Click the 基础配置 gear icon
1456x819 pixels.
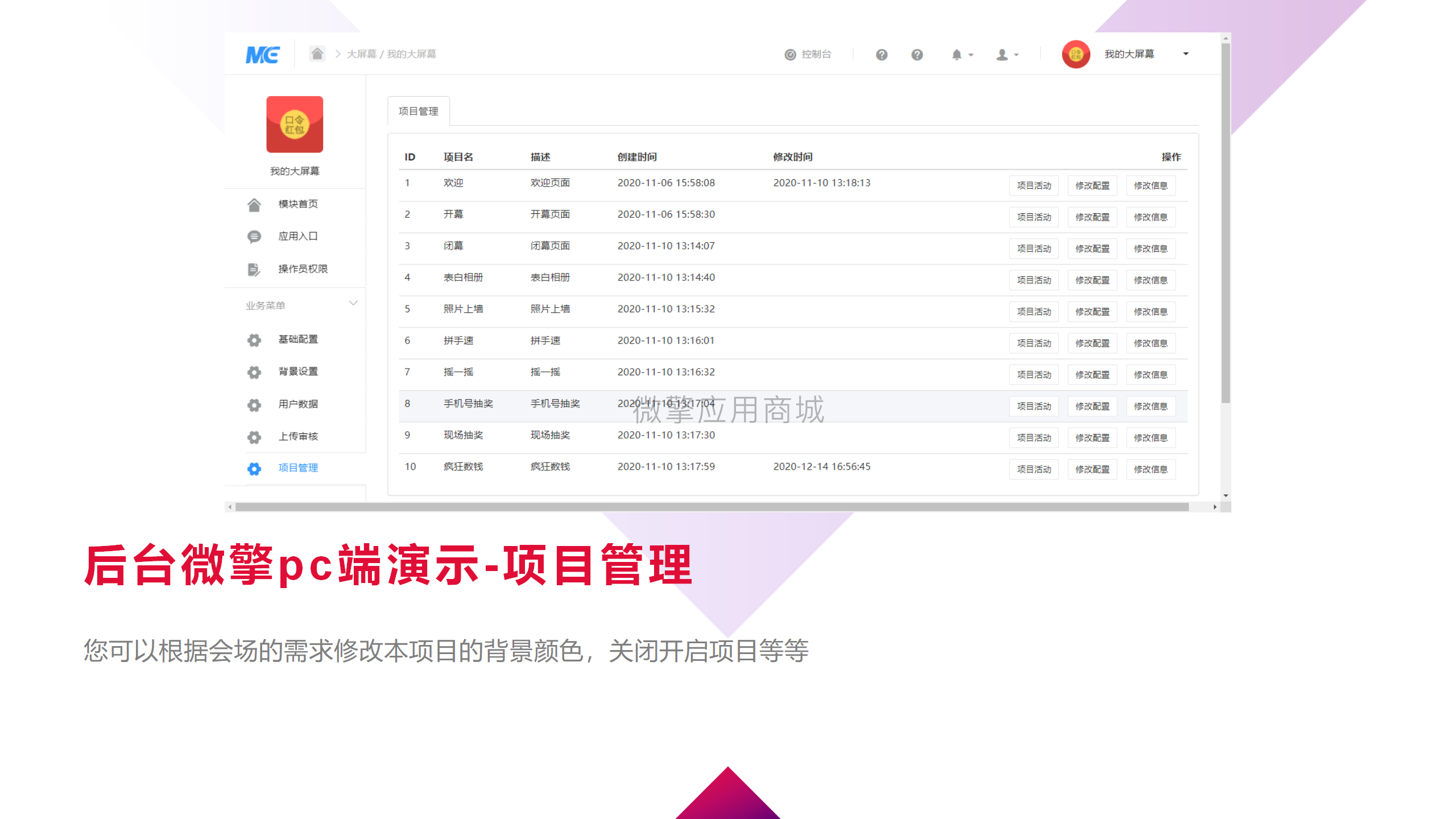tap(254, 340)
